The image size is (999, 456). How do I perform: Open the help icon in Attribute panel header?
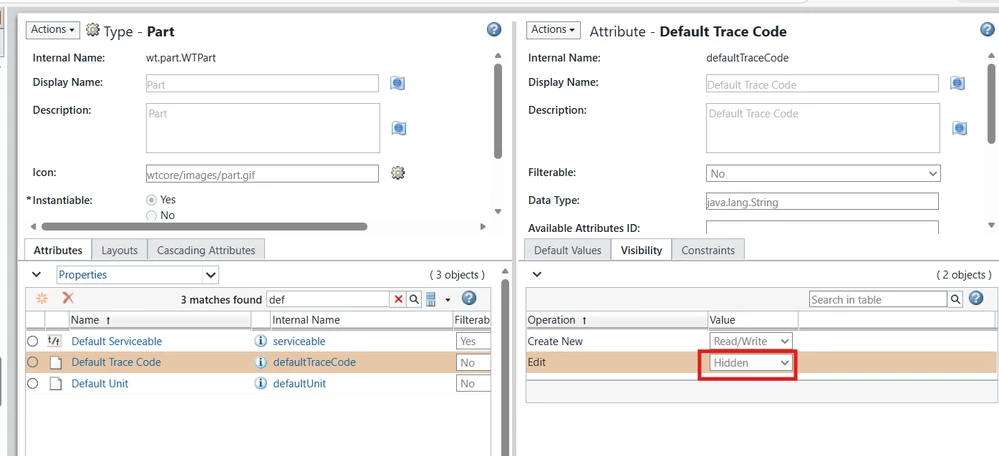click(x=988, y=30)
